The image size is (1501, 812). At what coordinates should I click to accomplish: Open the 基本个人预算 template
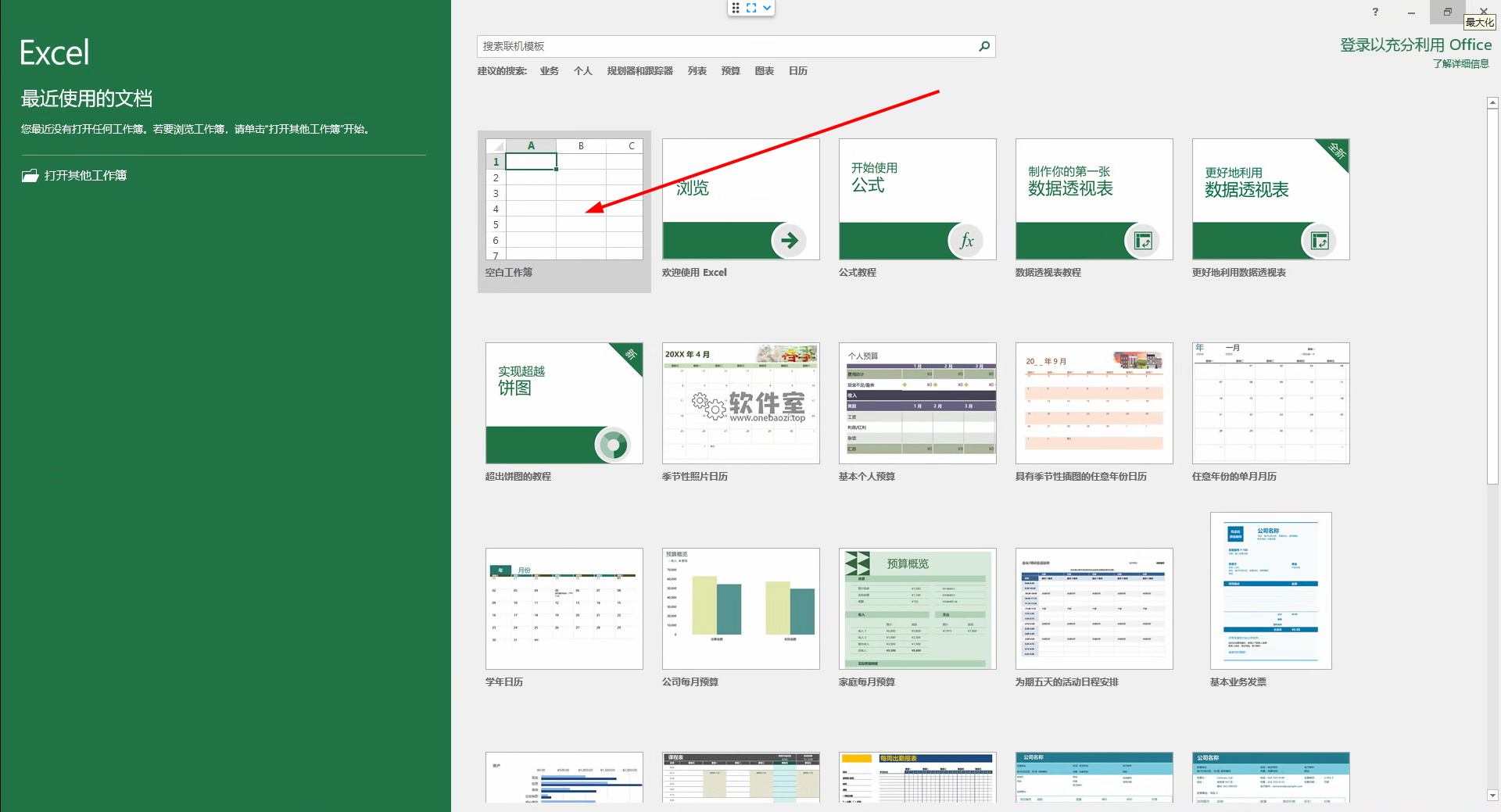click(918, 413)
